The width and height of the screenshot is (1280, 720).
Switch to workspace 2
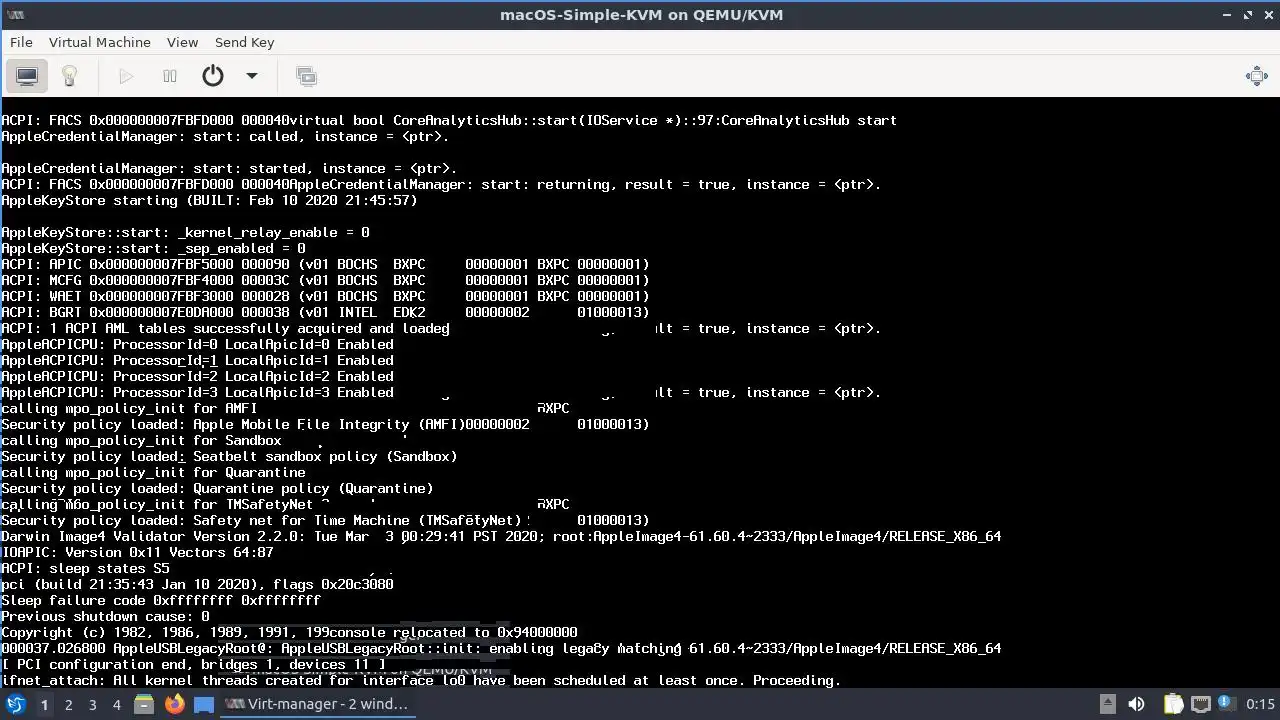tap(68, 704)
